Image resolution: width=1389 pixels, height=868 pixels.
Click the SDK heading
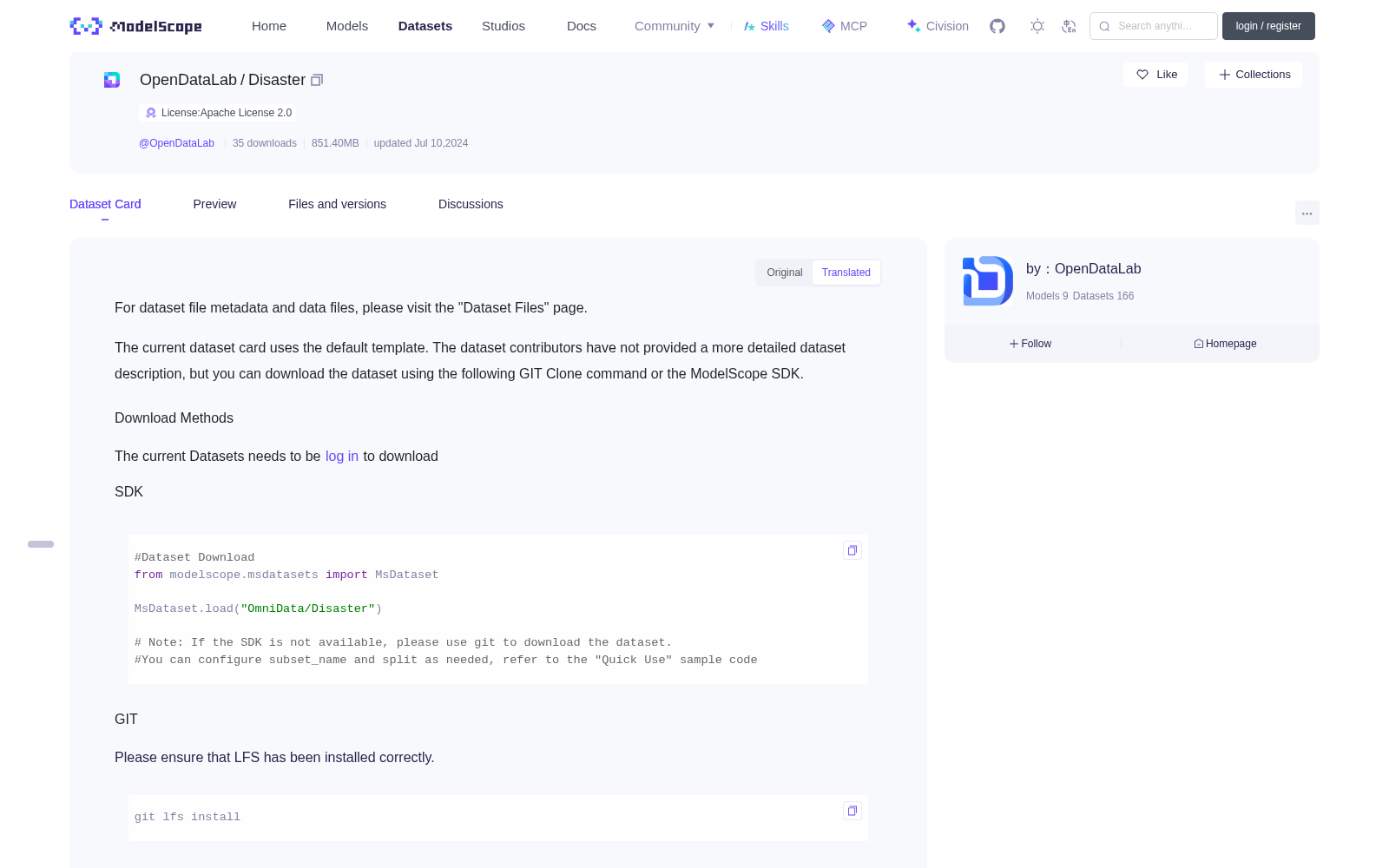[x=128, y=492]
